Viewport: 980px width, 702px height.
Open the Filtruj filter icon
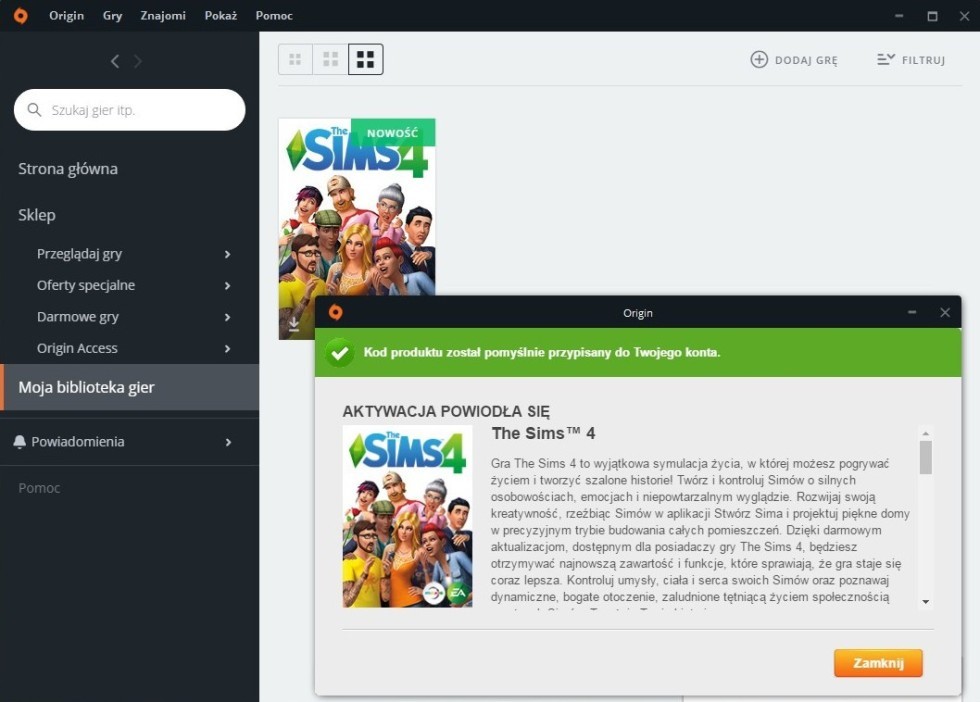[x=886, y=59]
